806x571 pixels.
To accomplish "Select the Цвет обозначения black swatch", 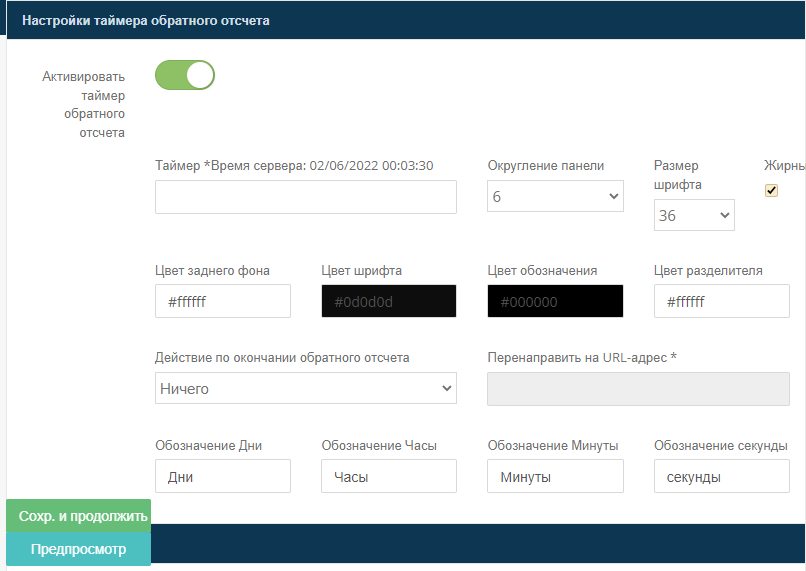I will (554, 301).
